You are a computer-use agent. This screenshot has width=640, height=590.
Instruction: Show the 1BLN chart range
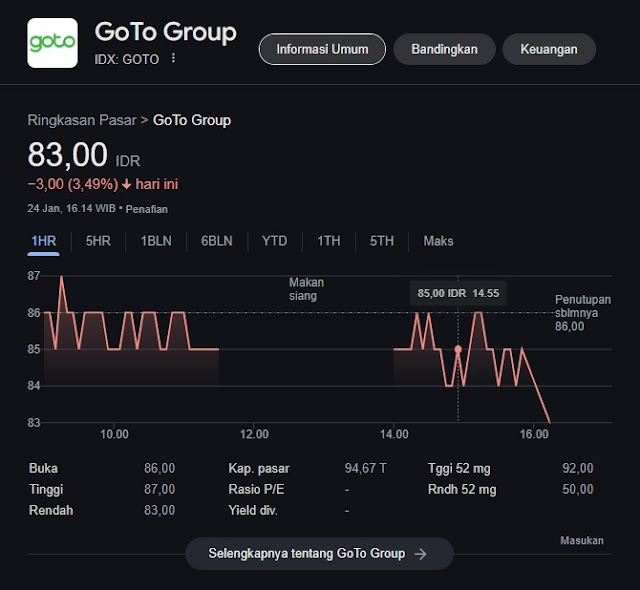[x=156, y=241]
